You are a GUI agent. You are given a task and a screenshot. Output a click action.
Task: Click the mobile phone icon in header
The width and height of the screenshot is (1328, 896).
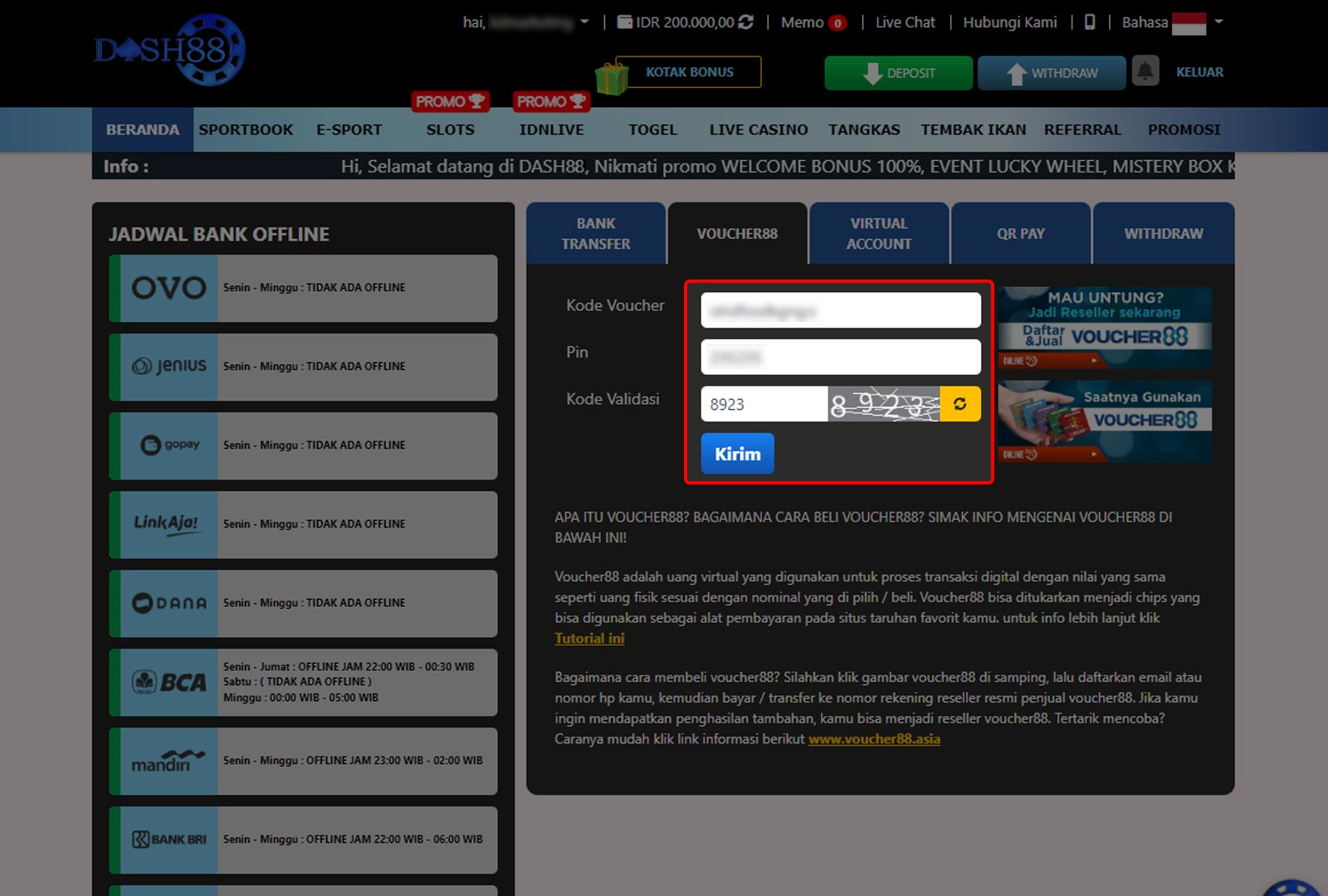(x=1090, y=22)
